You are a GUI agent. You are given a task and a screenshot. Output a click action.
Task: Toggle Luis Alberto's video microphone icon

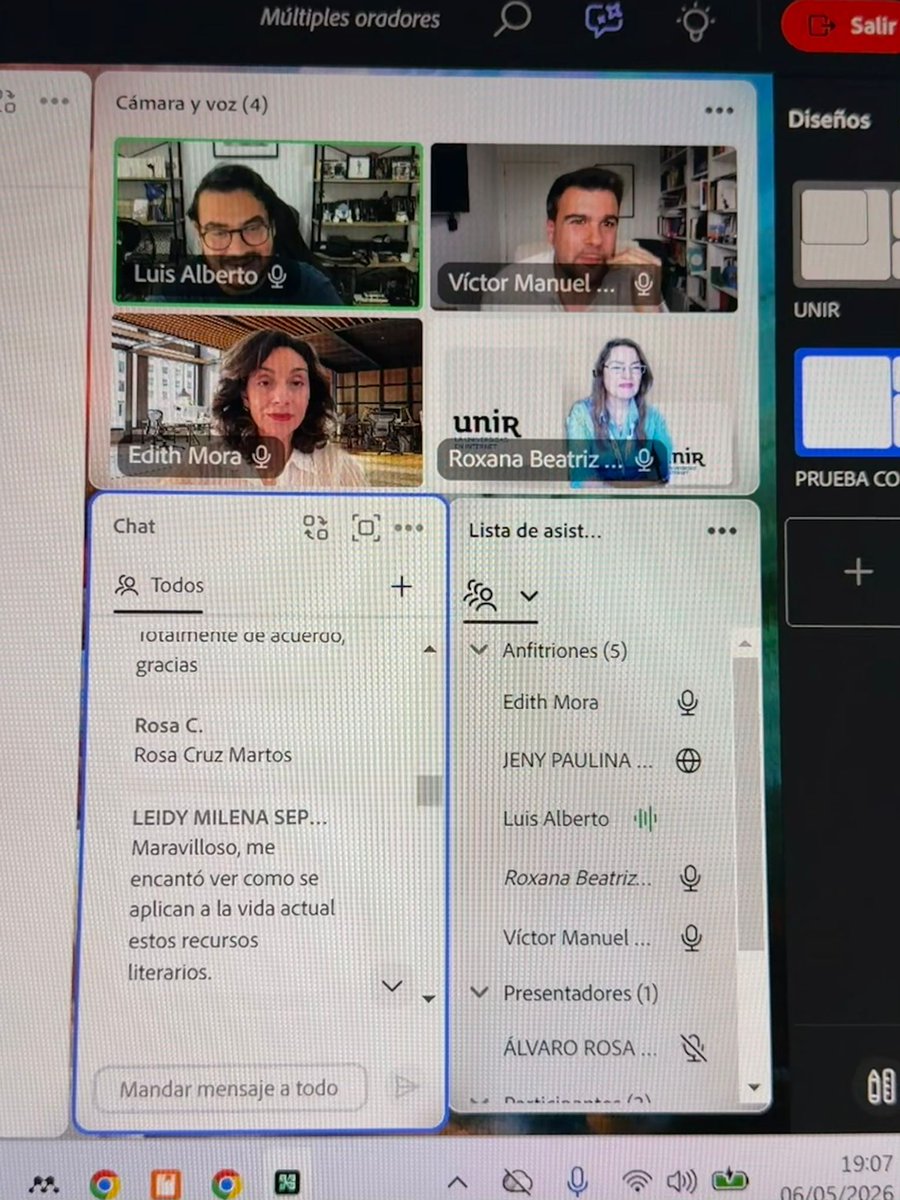[x=277, y=275]
